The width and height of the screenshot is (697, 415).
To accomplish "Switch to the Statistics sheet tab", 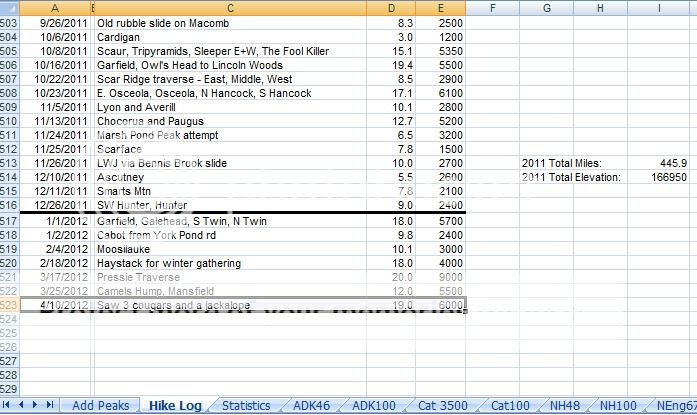I will [246, 406].
